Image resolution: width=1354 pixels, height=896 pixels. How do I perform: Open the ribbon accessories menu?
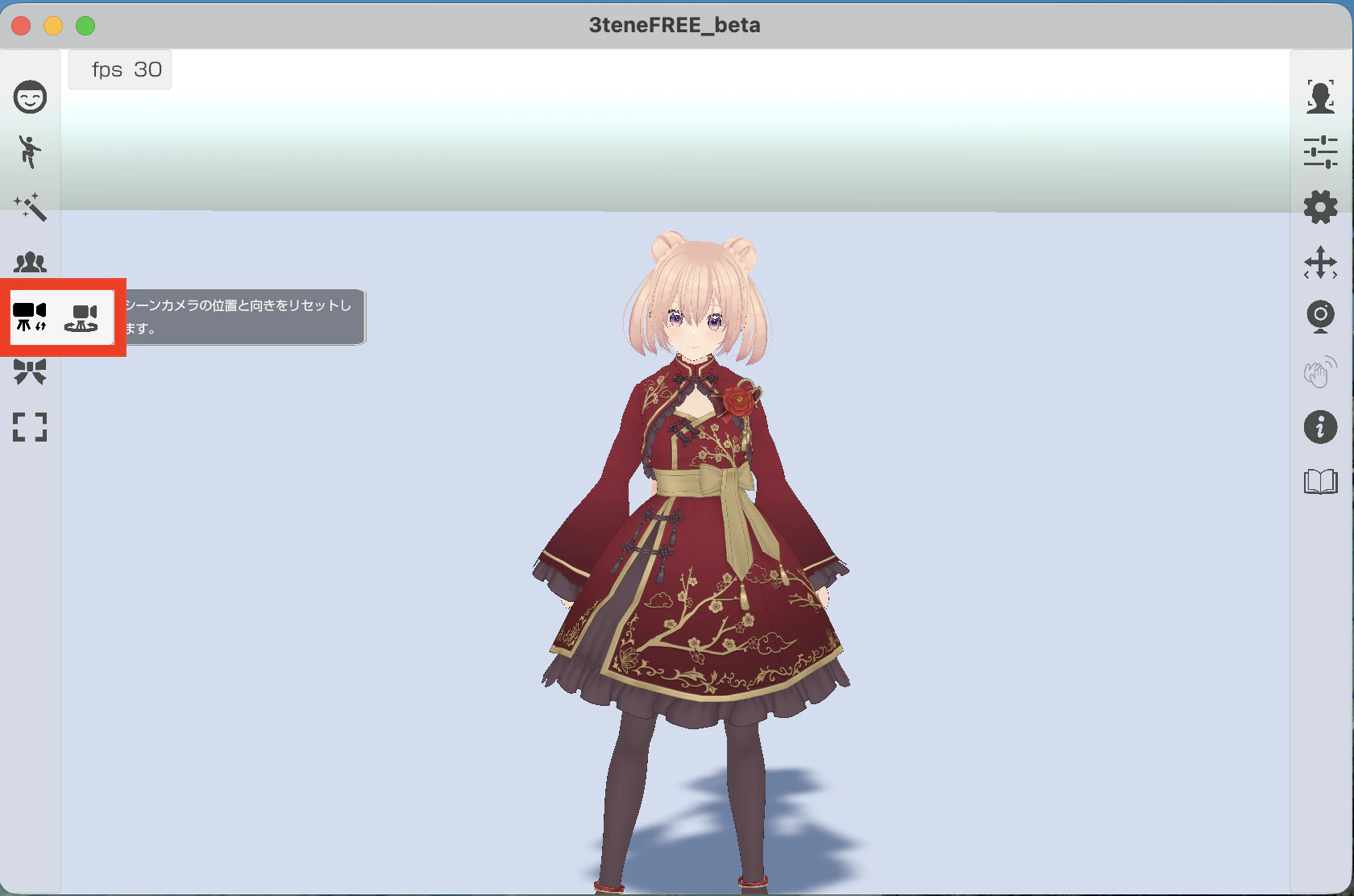point(30,371)
